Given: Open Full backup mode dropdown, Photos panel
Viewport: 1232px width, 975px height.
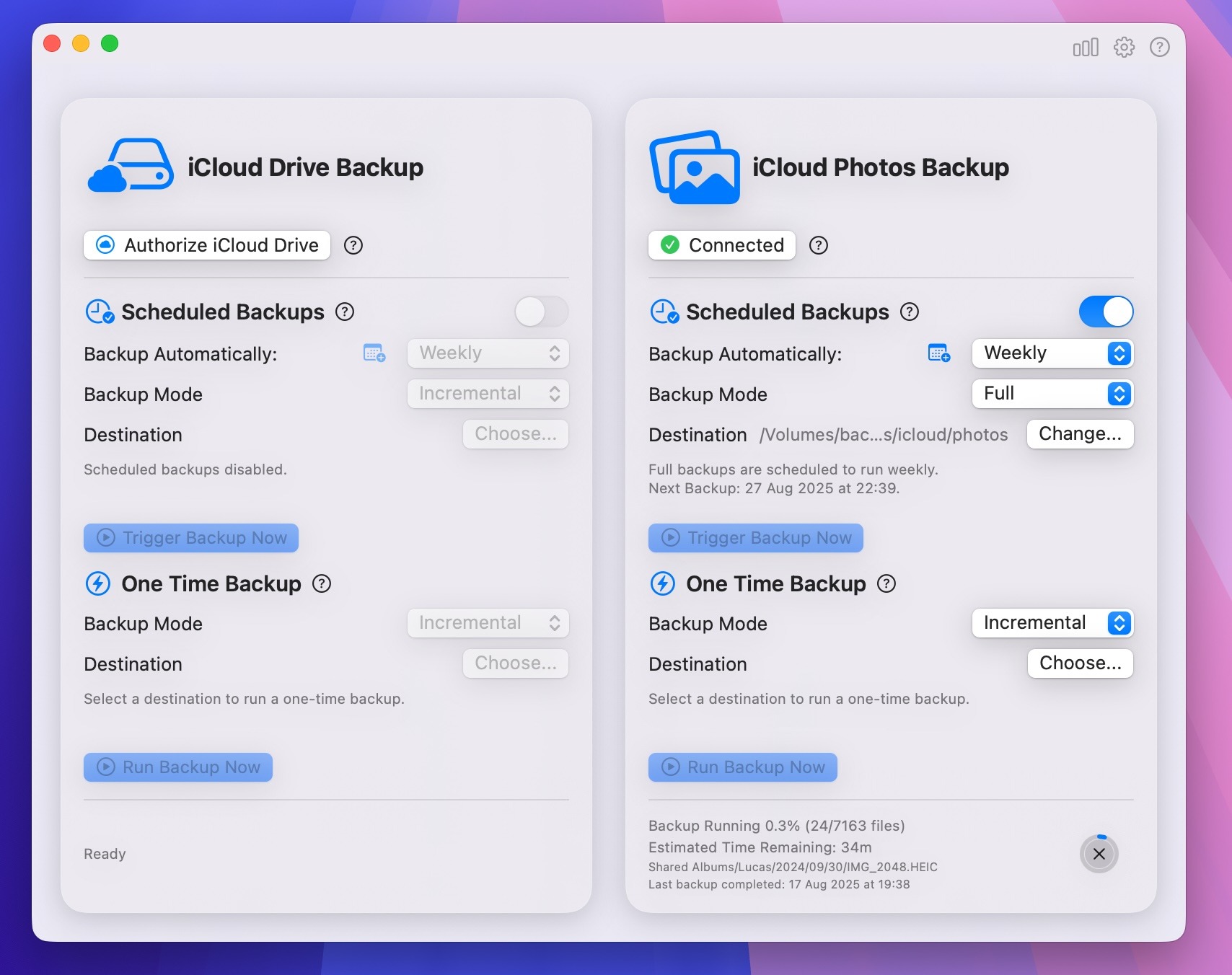Looking at the screenshot, I should pyautogui.click(x=1053, y=394).
